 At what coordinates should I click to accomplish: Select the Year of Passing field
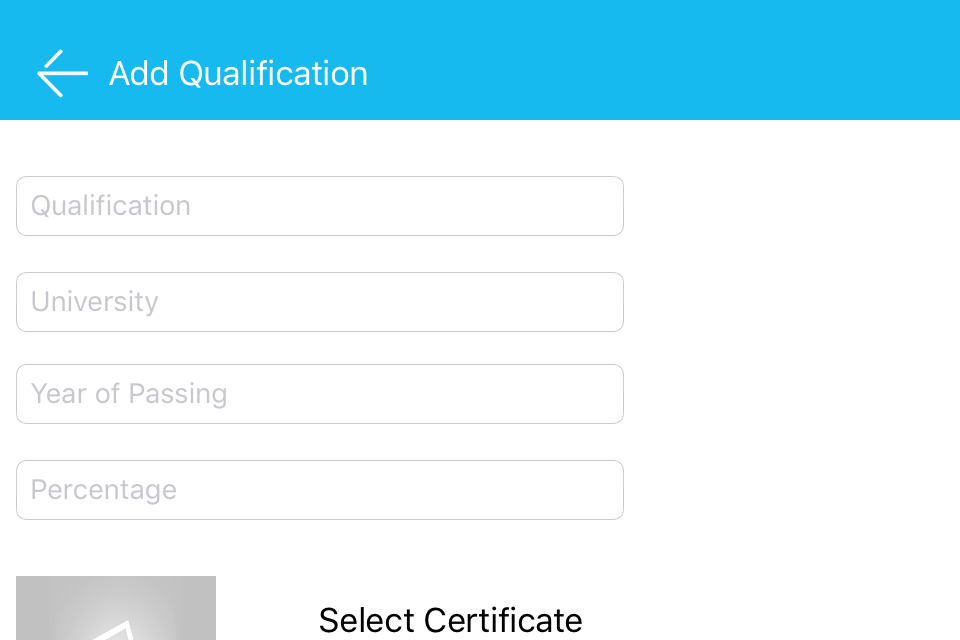click(320, 394)
